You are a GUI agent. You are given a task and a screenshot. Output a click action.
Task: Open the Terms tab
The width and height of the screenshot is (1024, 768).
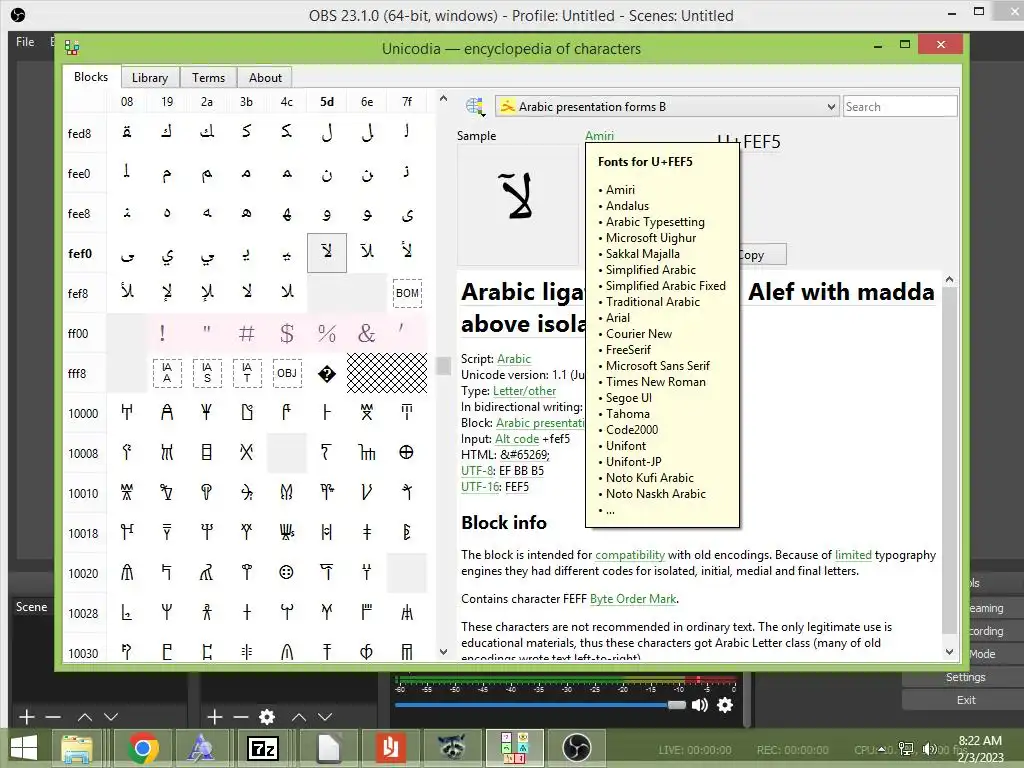tap(208, 78)
